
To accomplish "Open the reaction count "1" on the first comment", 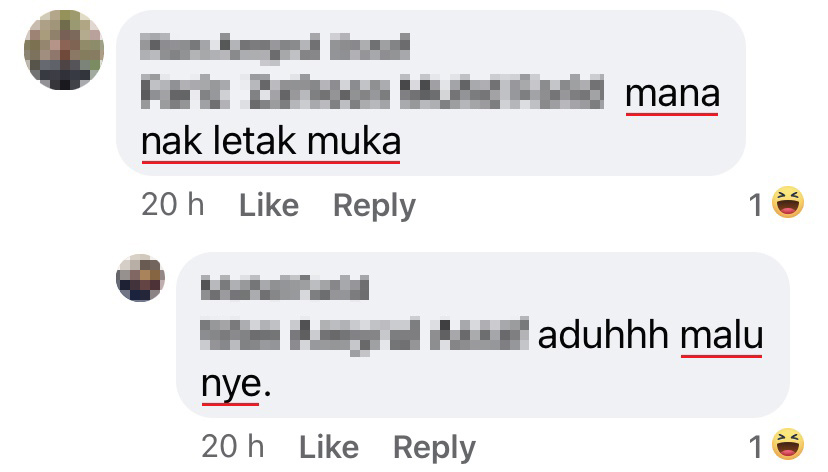I will [x=756, y=205].
